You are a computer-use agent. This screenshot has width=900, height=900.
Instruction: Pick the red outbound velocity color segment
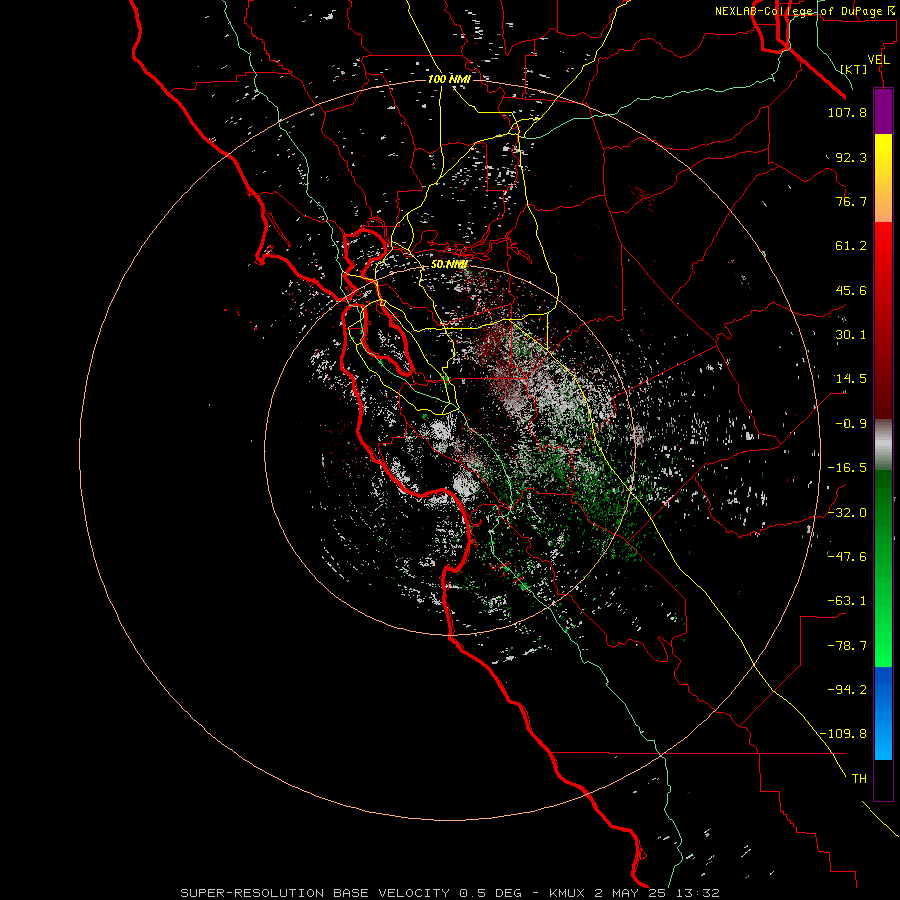click(883, 320)
